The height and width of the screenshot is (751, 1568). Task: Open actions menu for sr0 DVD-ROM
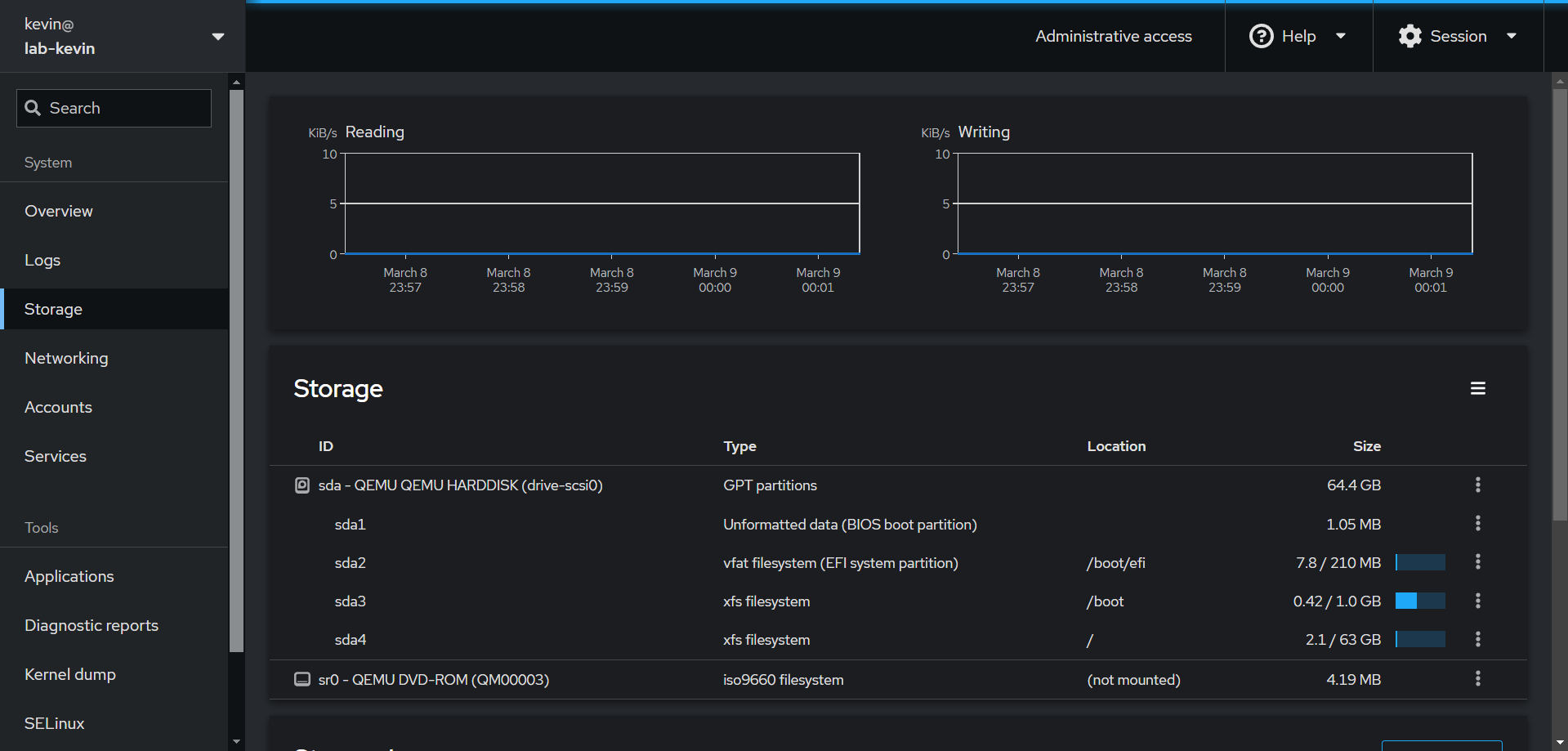(1477, 679)
